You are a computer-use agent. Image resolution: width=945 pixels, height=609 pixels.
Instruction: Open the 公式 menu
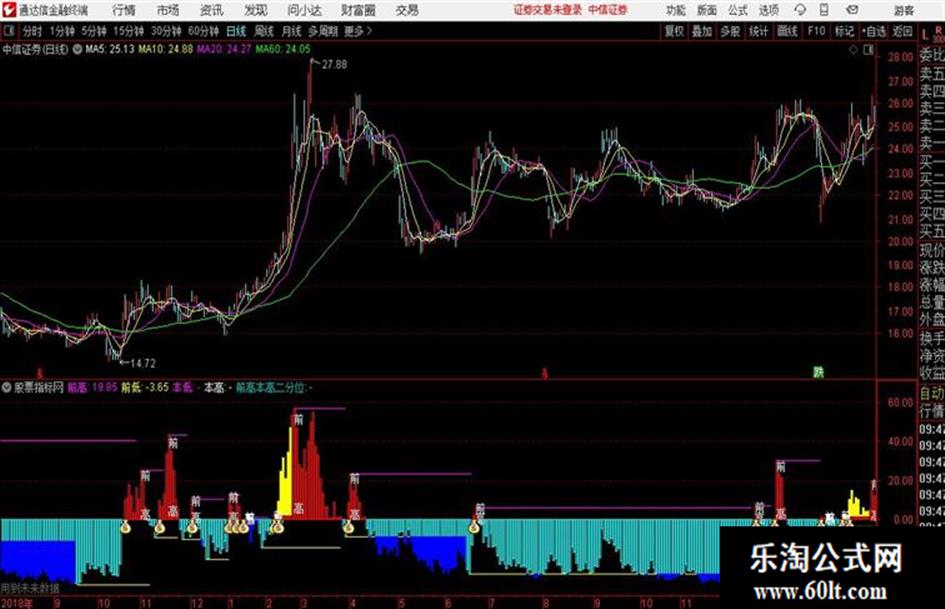737,10
